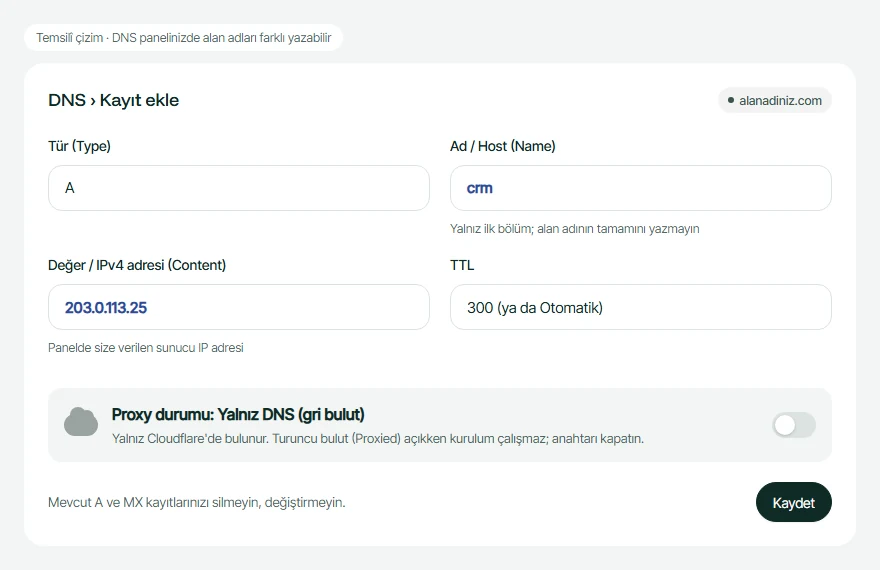Click Proxy durumu: Yalnız DNS title

[238, 415]
